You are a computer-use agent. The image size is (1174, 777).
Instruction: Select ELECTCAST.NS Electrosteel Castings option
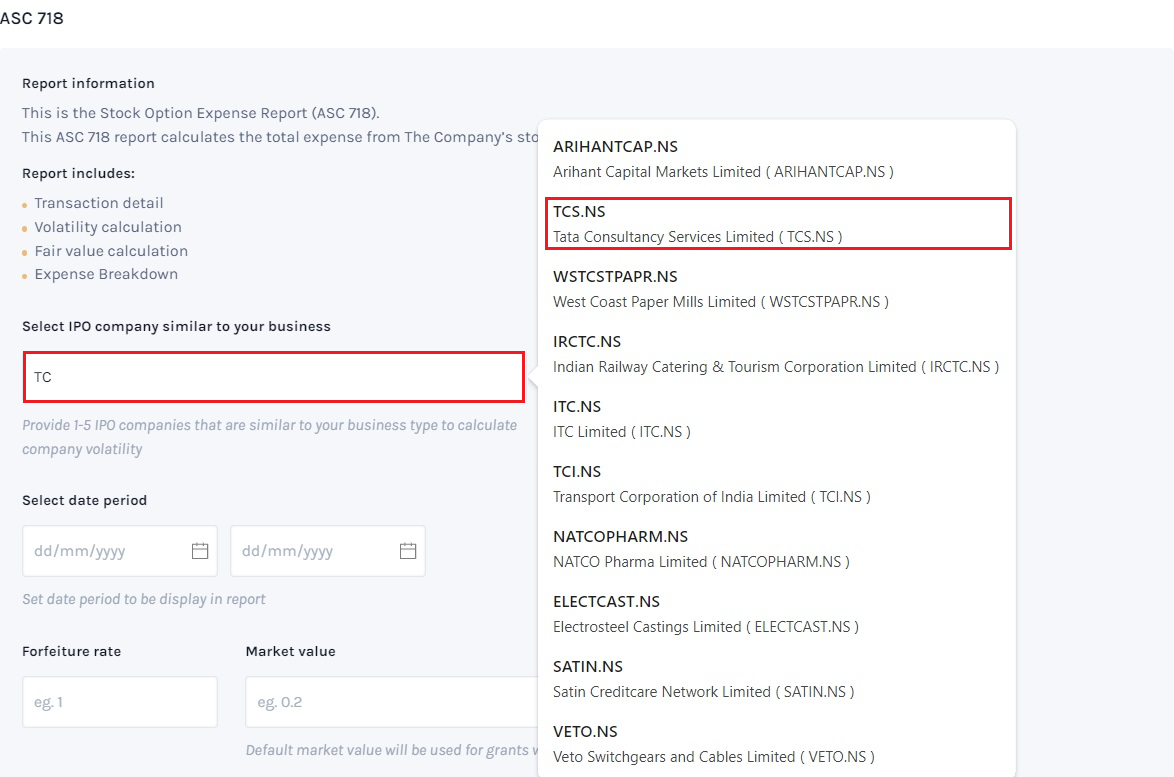pyautogui.click(x=776, y=615)
